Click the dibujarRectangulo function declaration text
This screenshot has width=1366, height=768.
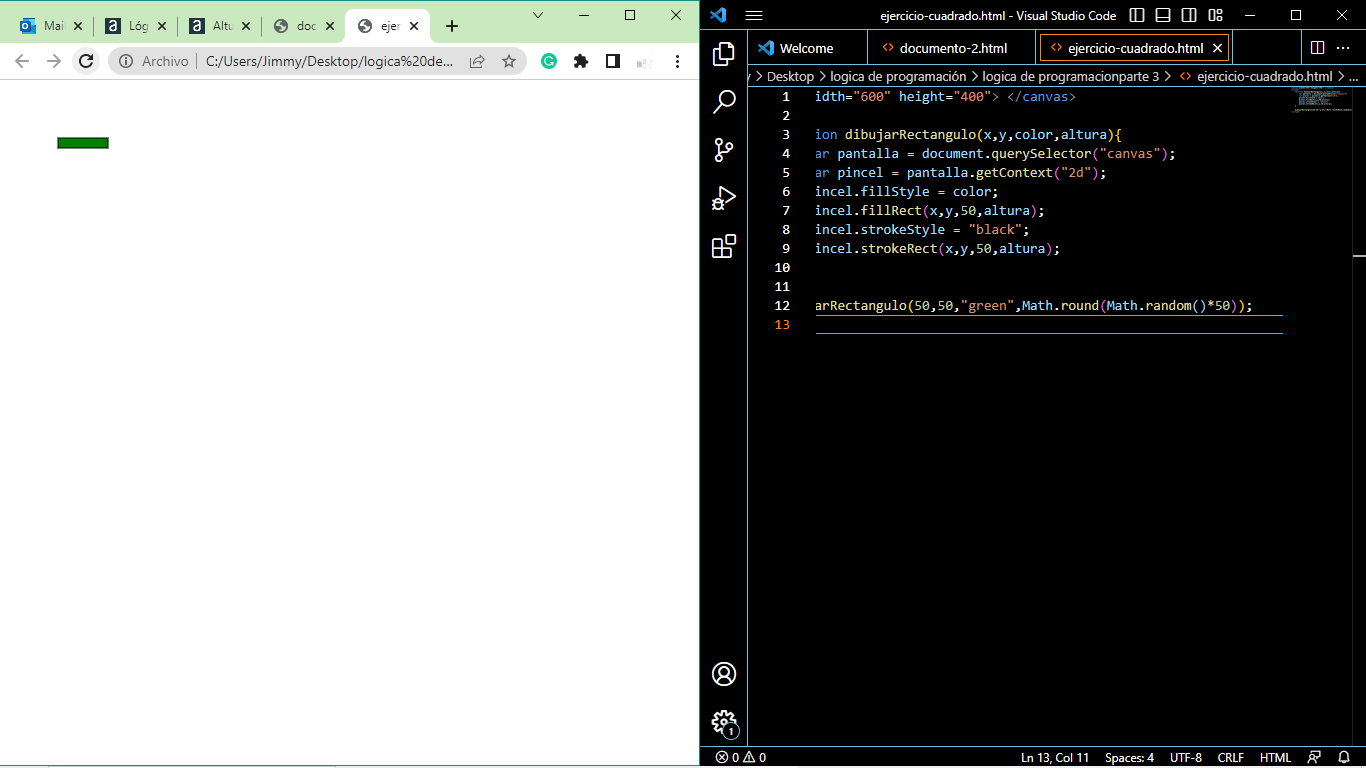click(910, 135)
